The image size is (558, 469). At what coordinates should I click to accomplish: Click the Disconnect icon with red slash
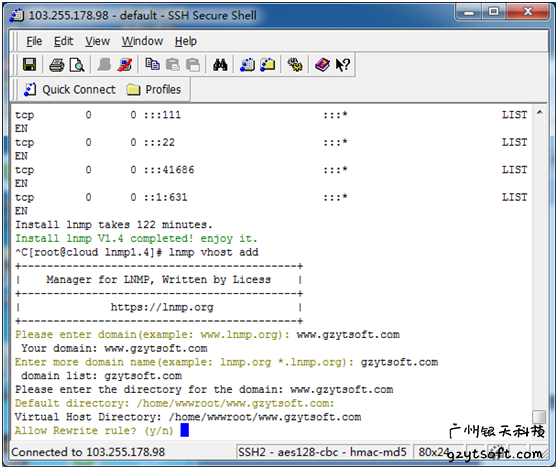point(125,65)
